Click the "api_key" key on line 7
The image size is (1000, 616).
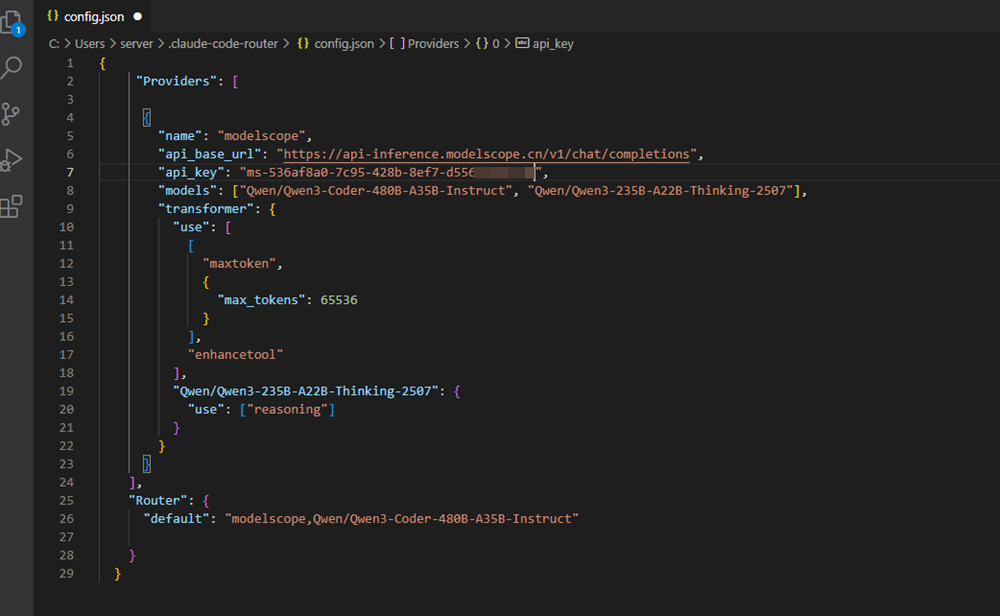pyautogui.click(x=191, y=172)
